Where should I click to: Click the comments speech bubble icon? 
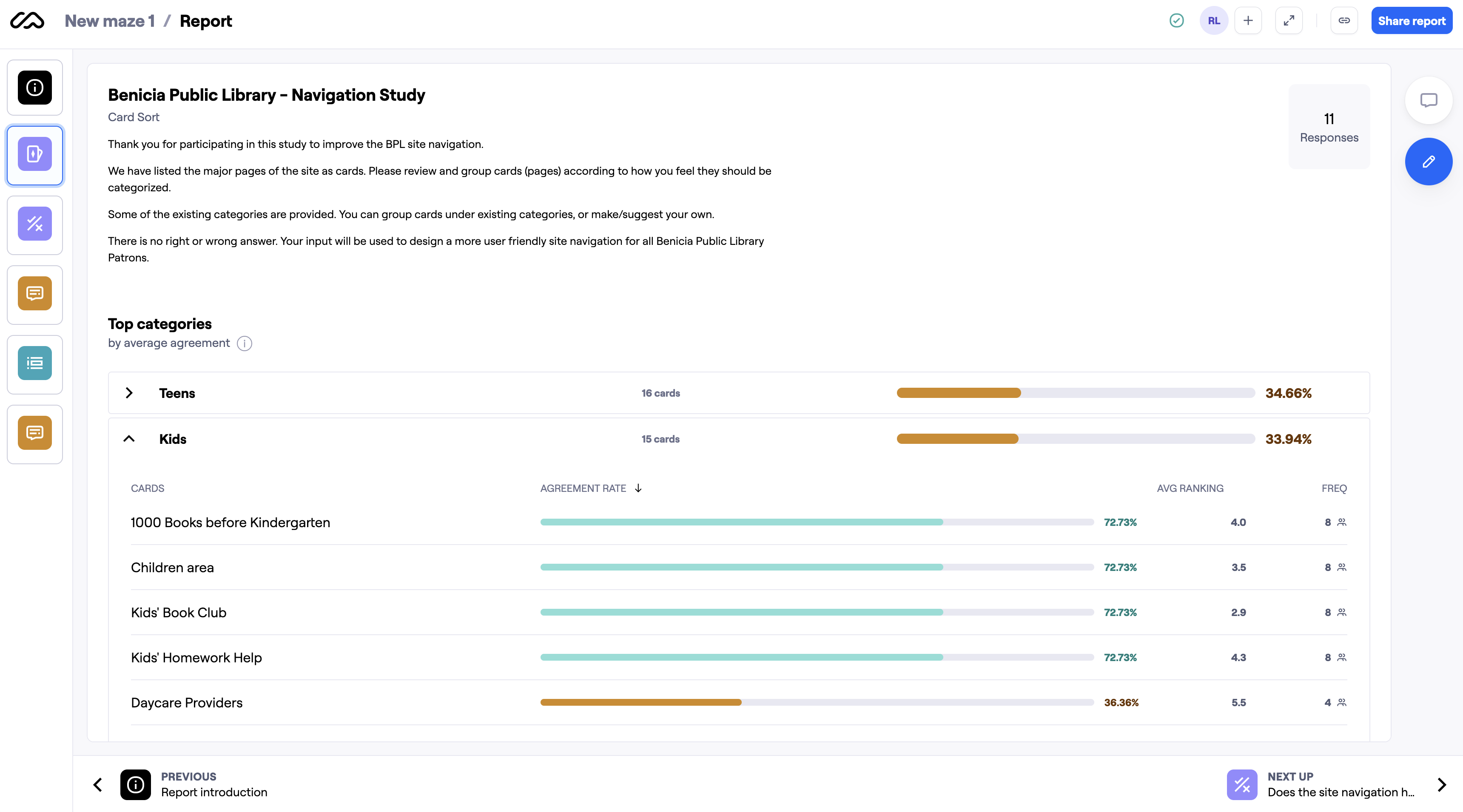(1429, 100)
